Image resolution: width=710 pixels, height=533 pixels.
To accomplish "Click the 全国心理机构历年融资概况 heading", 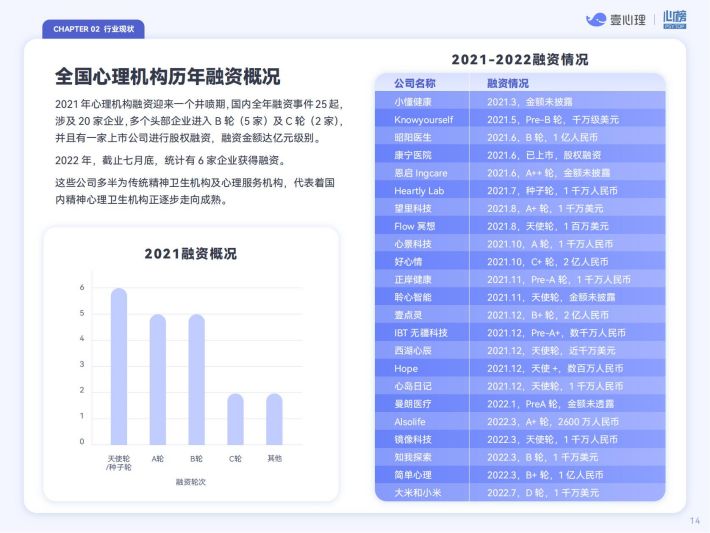I will [x=168, y=76].
